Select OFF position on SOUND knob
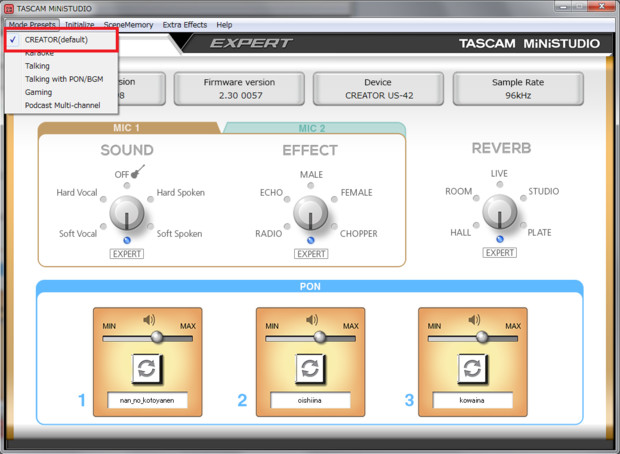The width and height of the screenshot is (620, 454). (x=127, y=185)
